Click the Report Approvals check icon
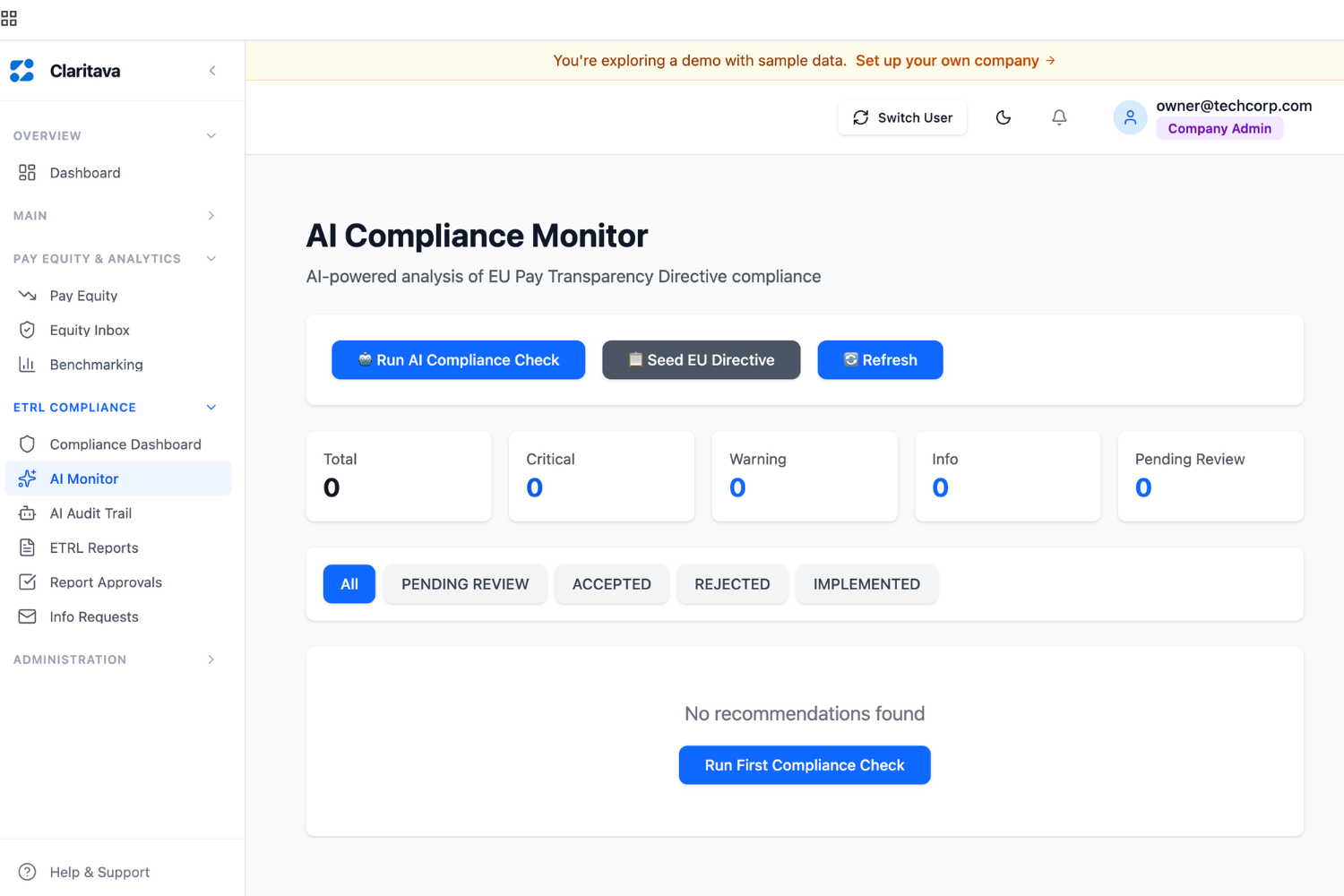Viewport: 1344px width, 896px height. click(x=27, y=582)
